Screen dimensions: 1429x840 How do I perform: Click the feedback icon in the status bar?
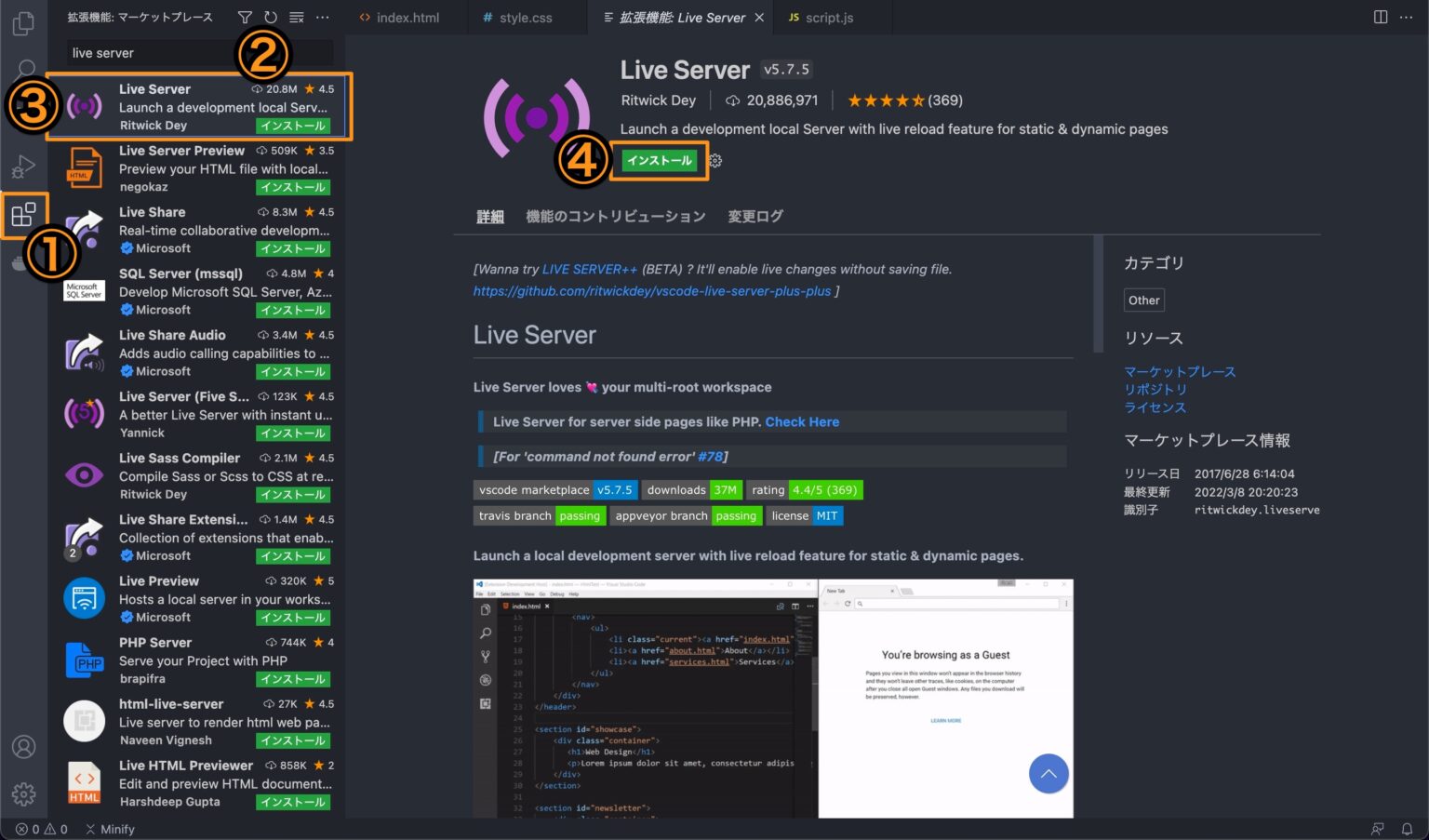tap(1377, 829)
